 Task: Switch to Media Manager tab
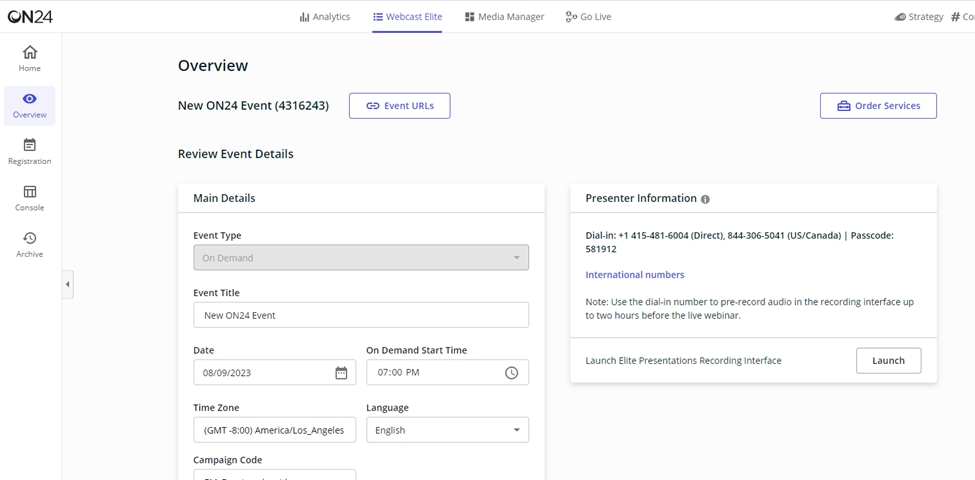coord(504,17)
